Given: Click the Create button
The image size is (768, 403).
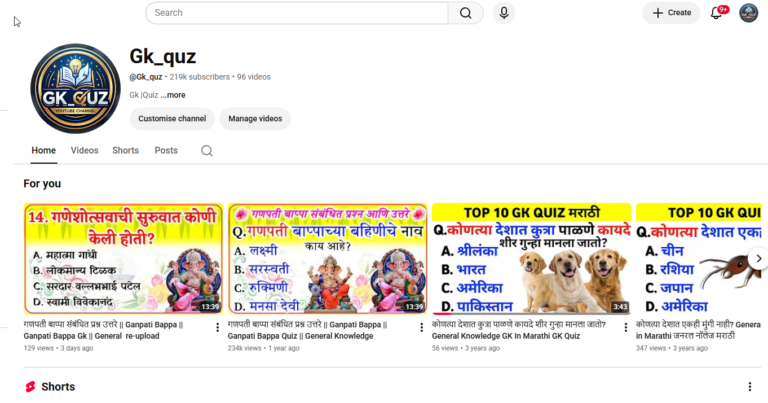Looking at the screenshot, I should pos(671,13).
